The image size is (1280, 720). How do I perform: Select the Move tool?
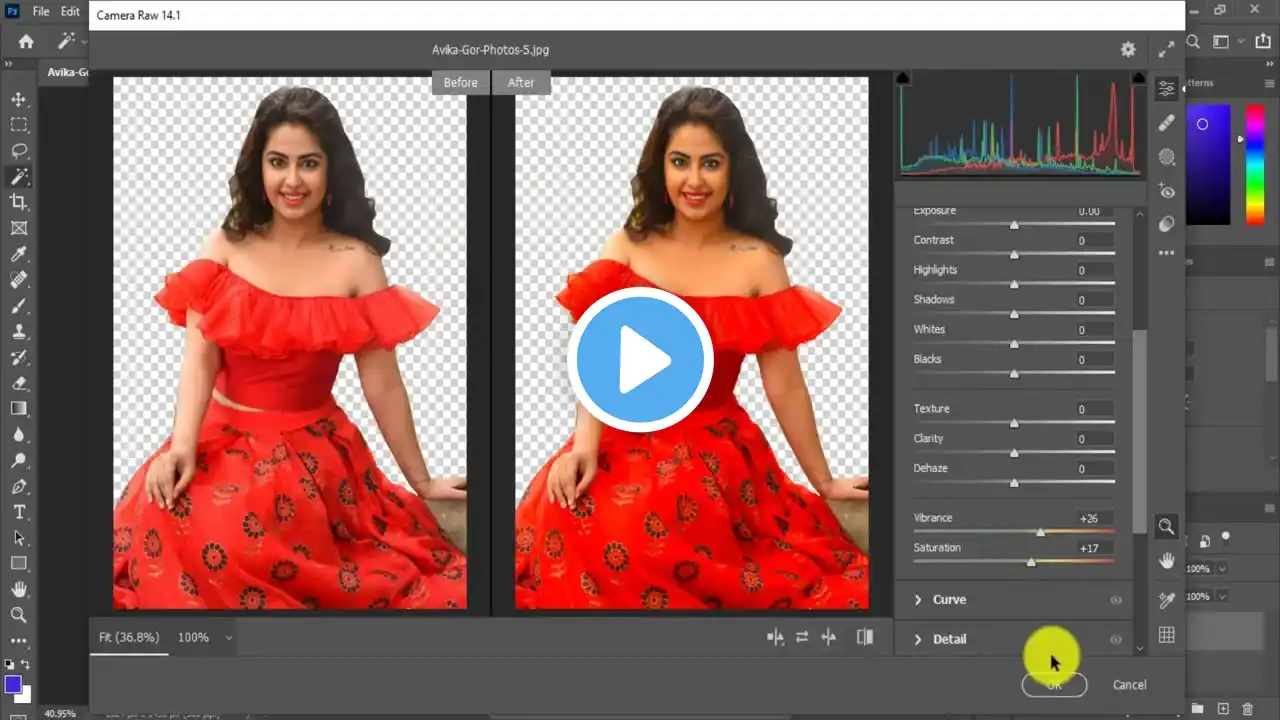pyautogui.click(x=19, y=99)
